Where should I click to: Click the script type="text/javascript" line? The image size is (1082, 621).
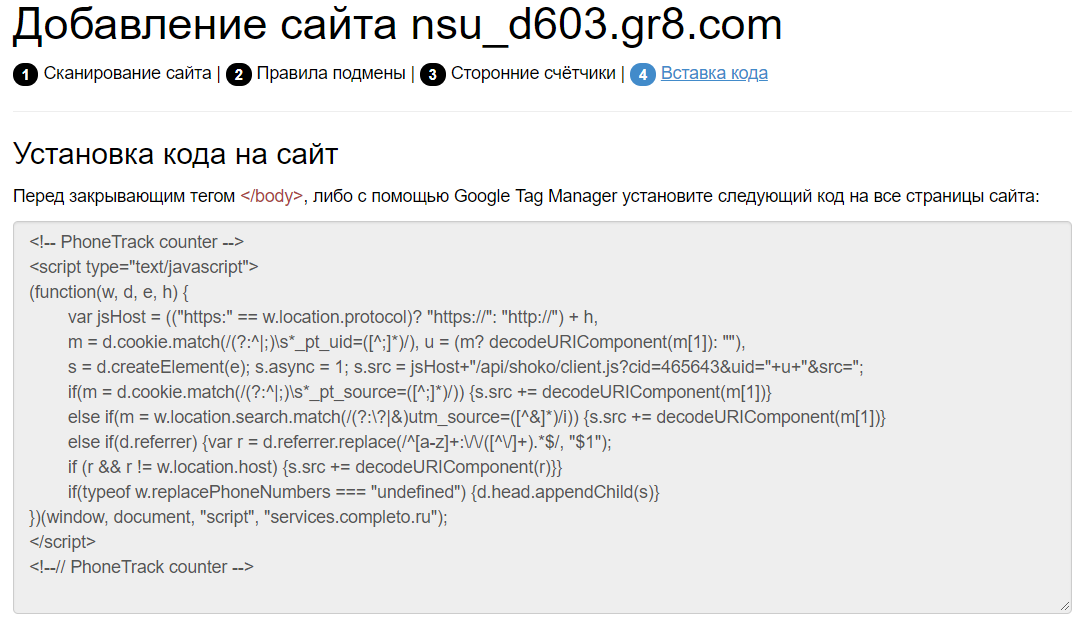[x=144, y=267]
